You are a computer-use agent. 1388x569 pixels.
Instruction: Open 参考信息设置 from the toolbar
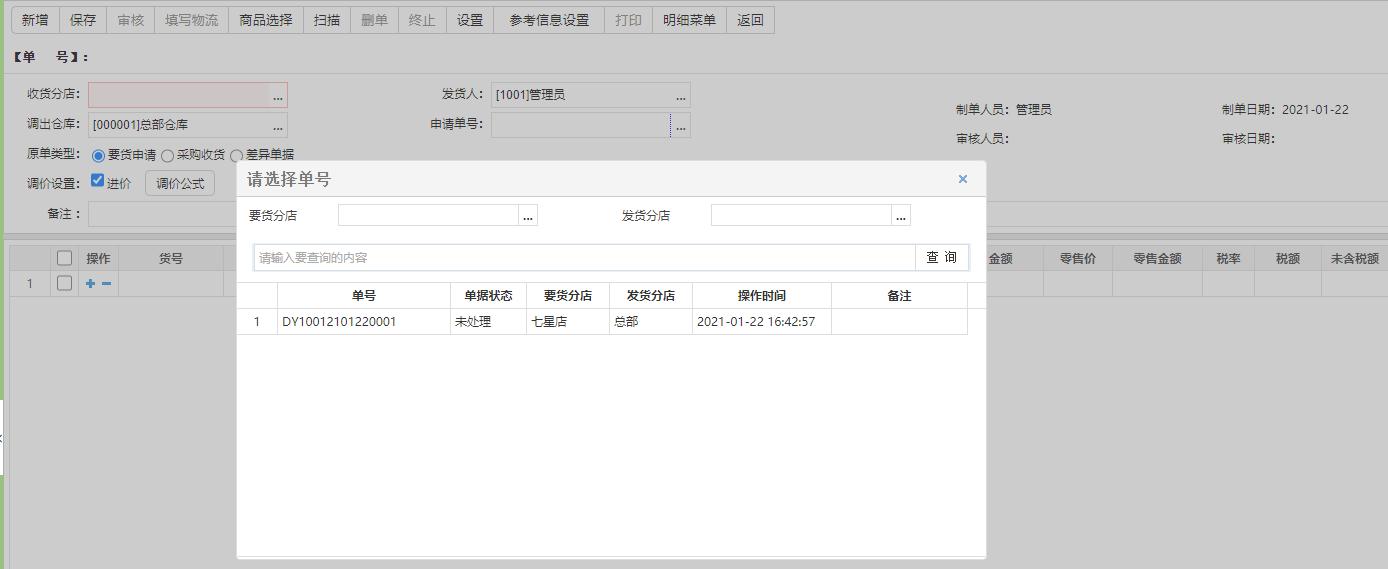(x=549, y=20)
